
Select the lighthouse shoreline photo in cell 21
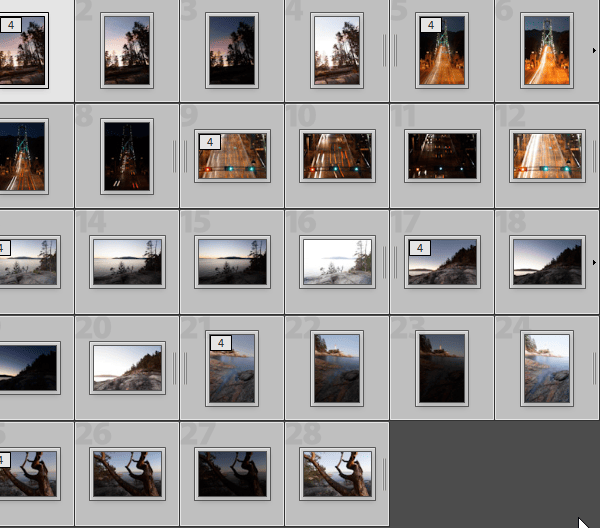click(232, 368)
